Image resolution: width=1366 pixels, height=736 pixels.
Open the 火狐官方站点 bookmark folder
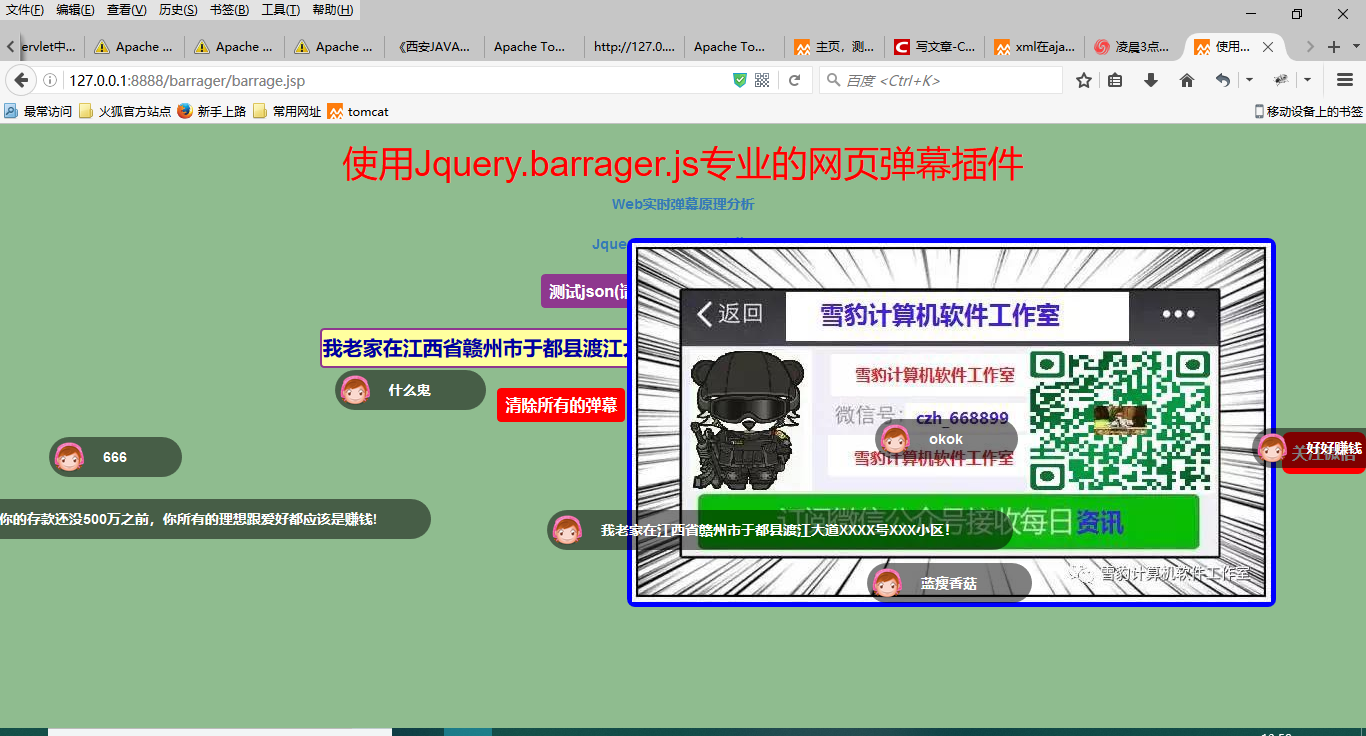(x=125, y=111)
